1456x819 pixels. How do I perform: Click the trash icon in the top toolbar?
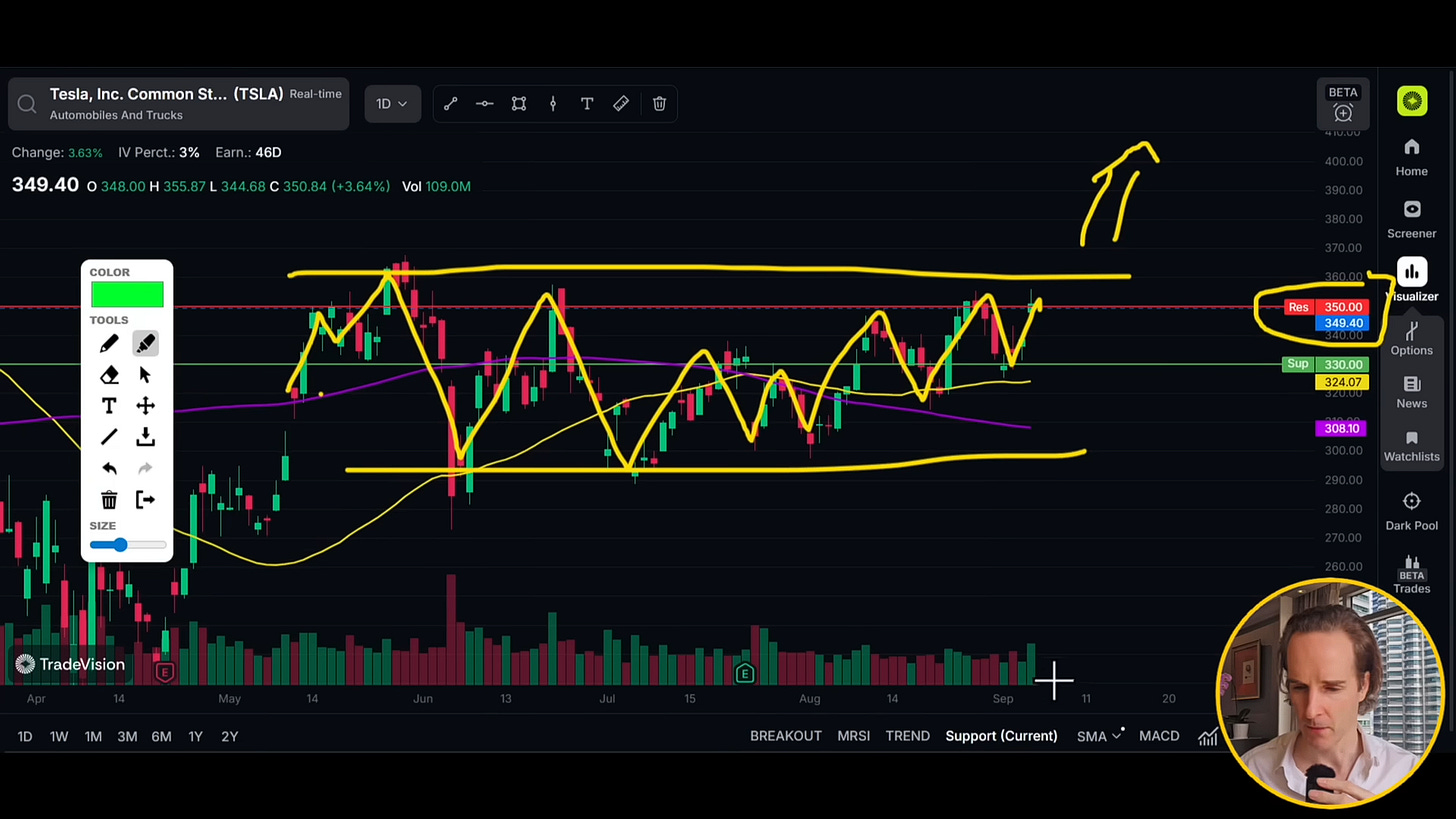tap(659, 104)
